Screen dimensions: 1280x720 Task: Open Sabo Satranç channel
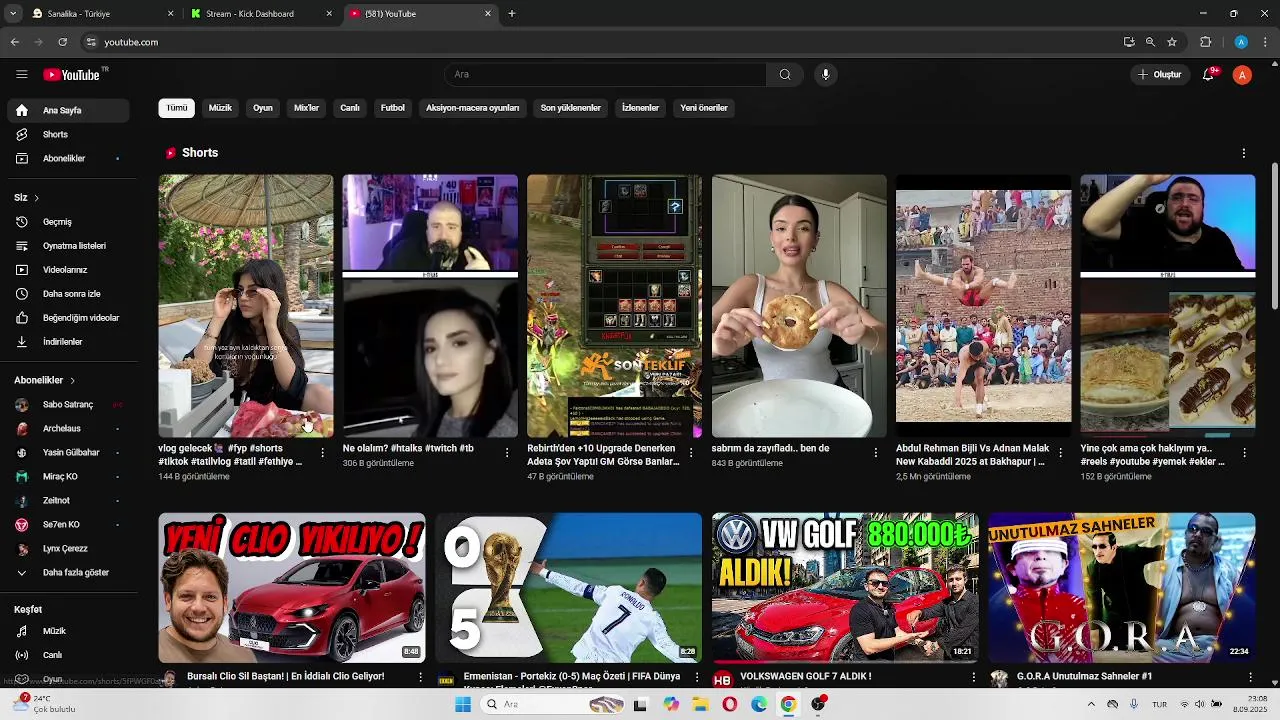[x=68, y=404]
